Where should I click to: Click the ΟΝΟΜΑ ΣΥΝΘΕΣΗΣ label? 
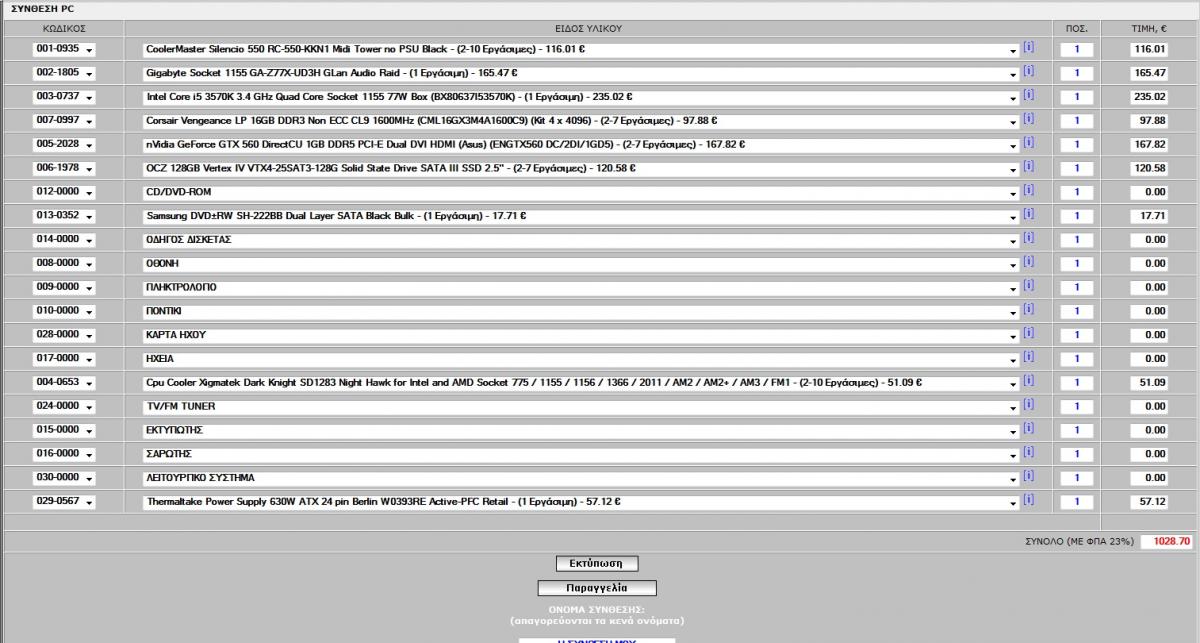[597, 609]
